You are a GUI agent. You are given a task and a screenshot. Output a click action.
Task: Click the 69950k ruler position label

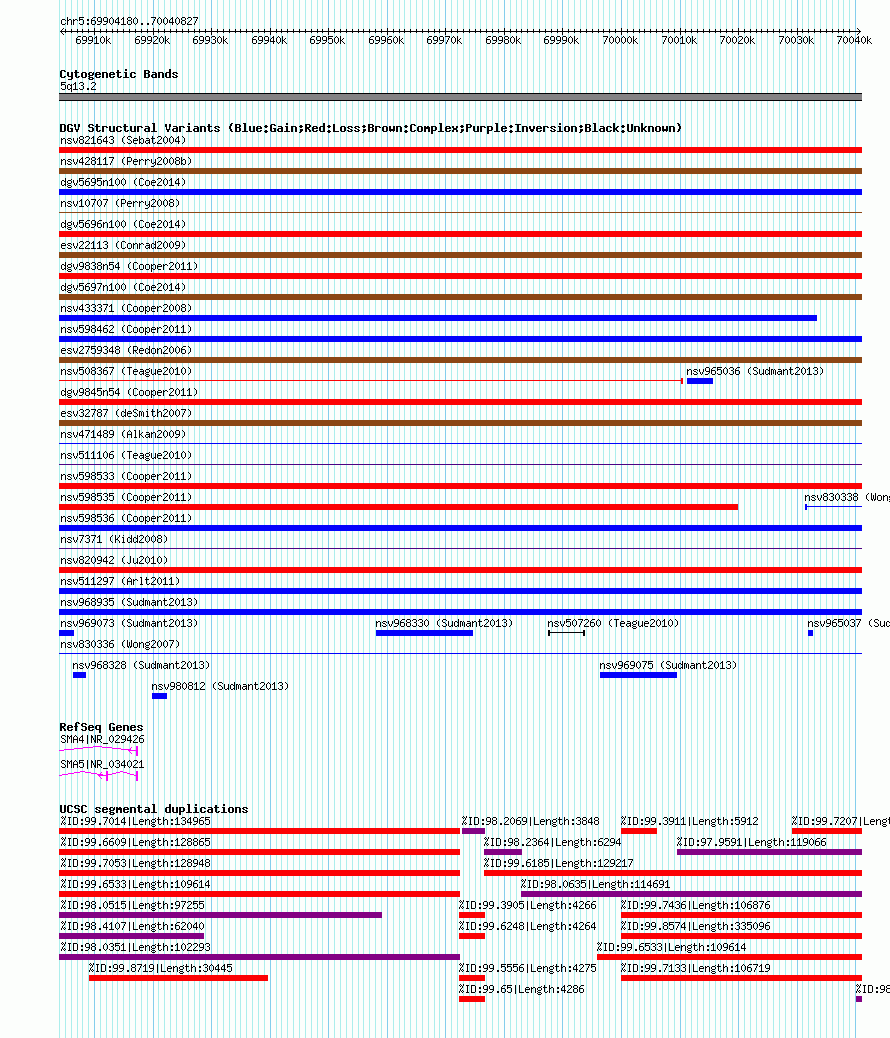[x=327, y=40]
